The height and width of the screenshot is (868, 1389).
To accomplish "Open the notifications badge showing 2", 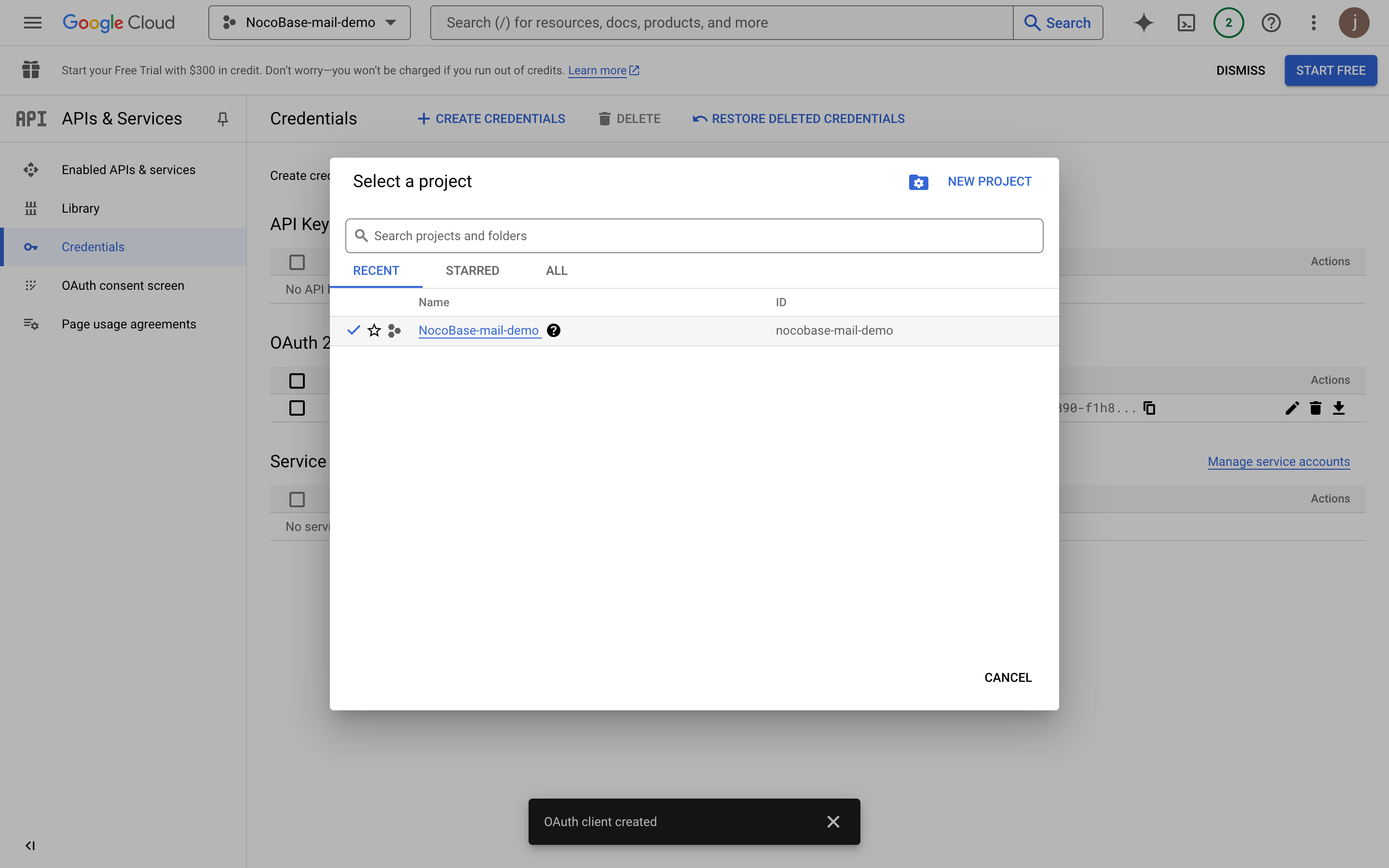I will coord(1228,23).
